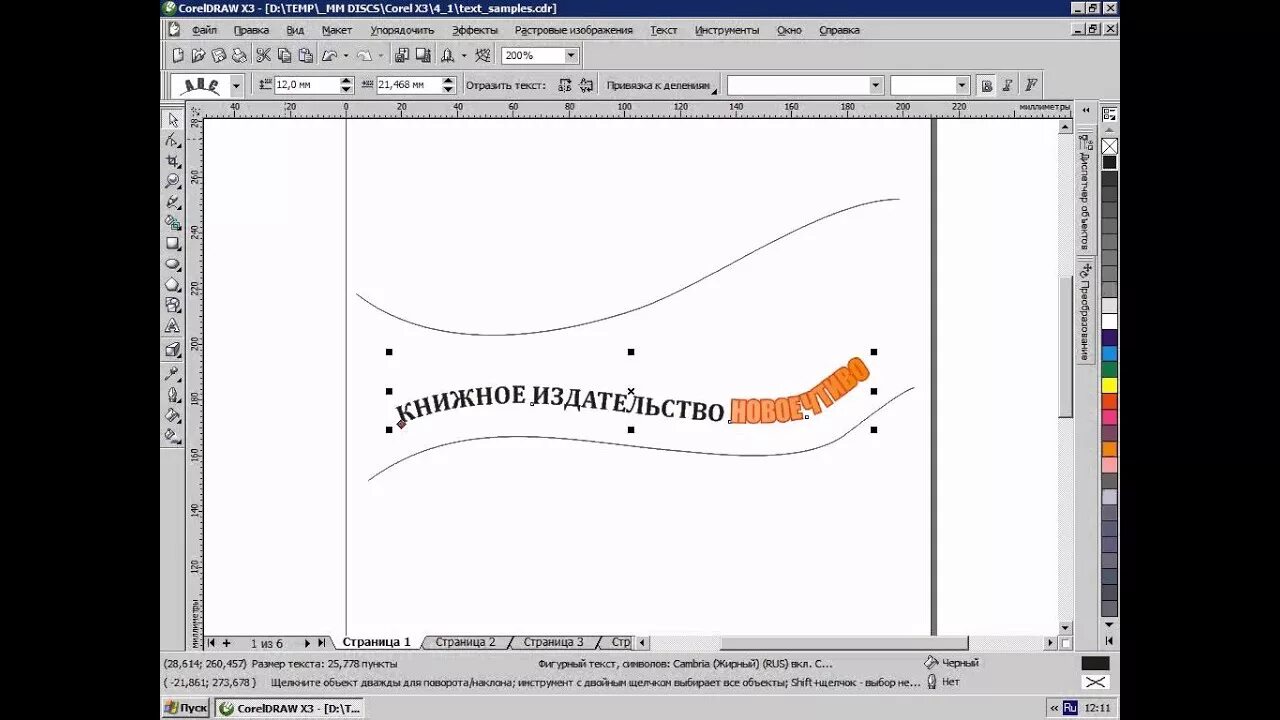Select the Eyedropper tool
The width and height of the screenshot is (1280, 720).
pyautogui.click(x=173, y=373)
